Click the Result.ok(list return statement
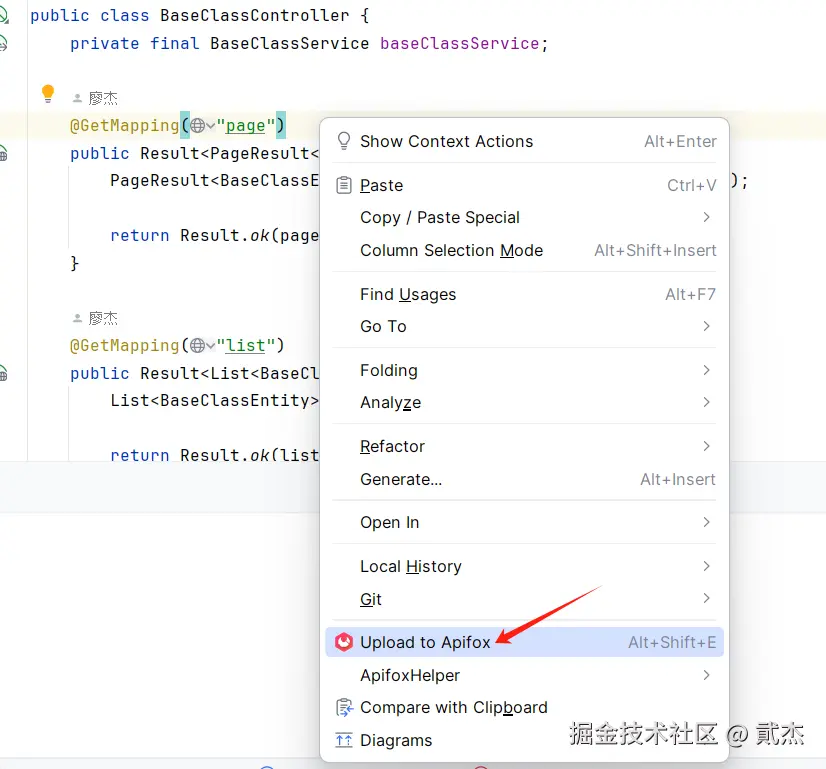826x769 pixels. (x=214, y=455)
